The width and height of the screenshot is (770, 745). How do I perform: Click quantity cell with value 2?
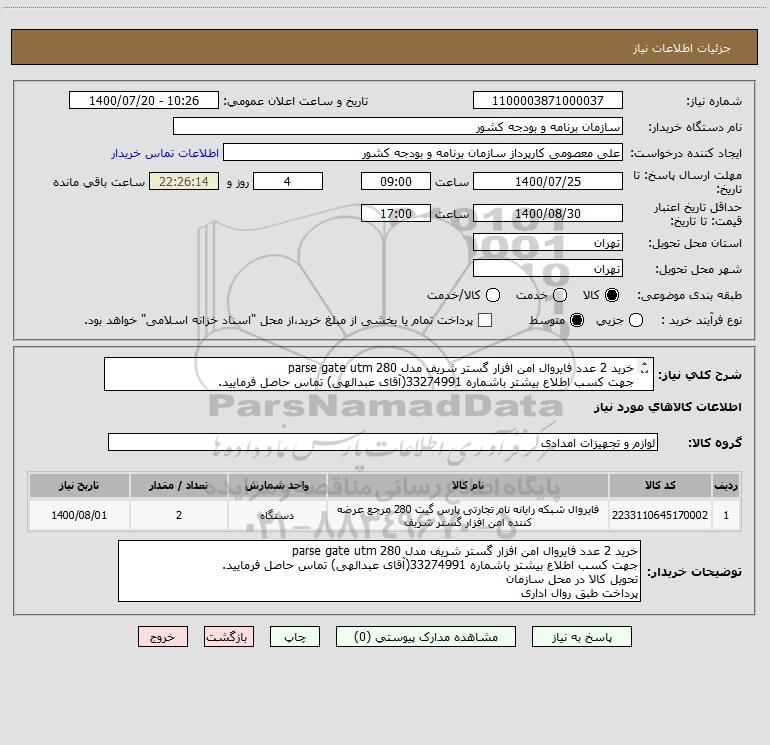point(179,515)
